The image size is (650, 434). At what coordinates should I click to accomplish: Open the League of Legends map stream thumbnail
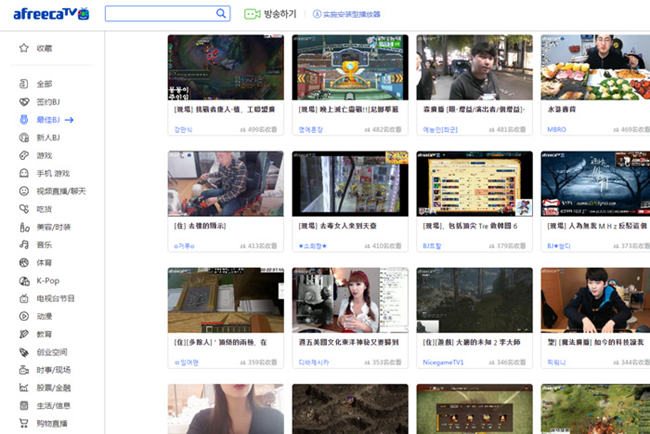click(x=226, y=67)
